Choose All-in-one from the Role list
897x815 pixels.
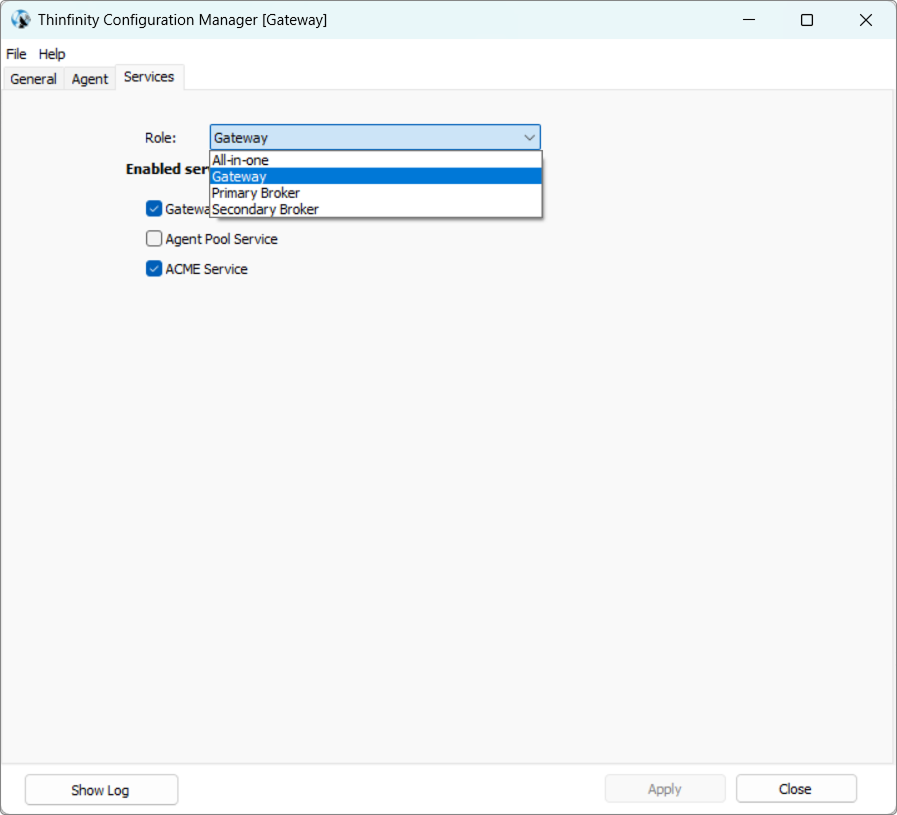pyautogui.click(x=240, y=160)
